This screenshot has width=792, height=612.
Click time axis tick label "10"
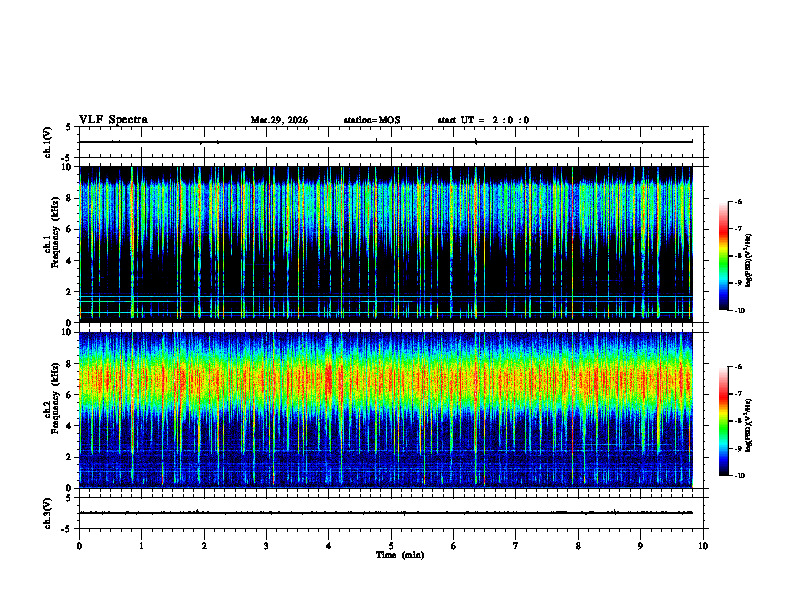[x=703, y=546]
